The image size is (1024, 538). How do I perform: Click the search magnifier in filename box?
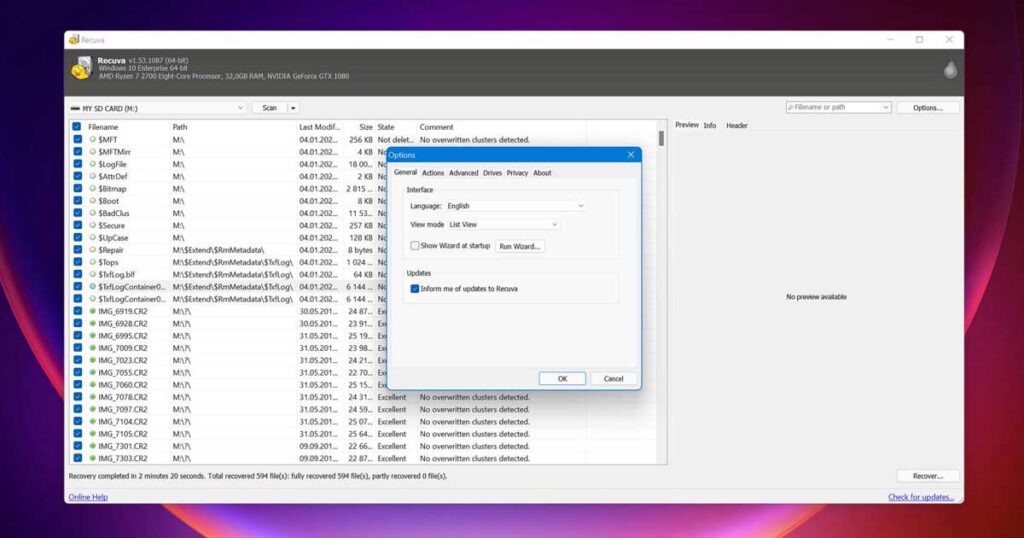coord(792,107)
